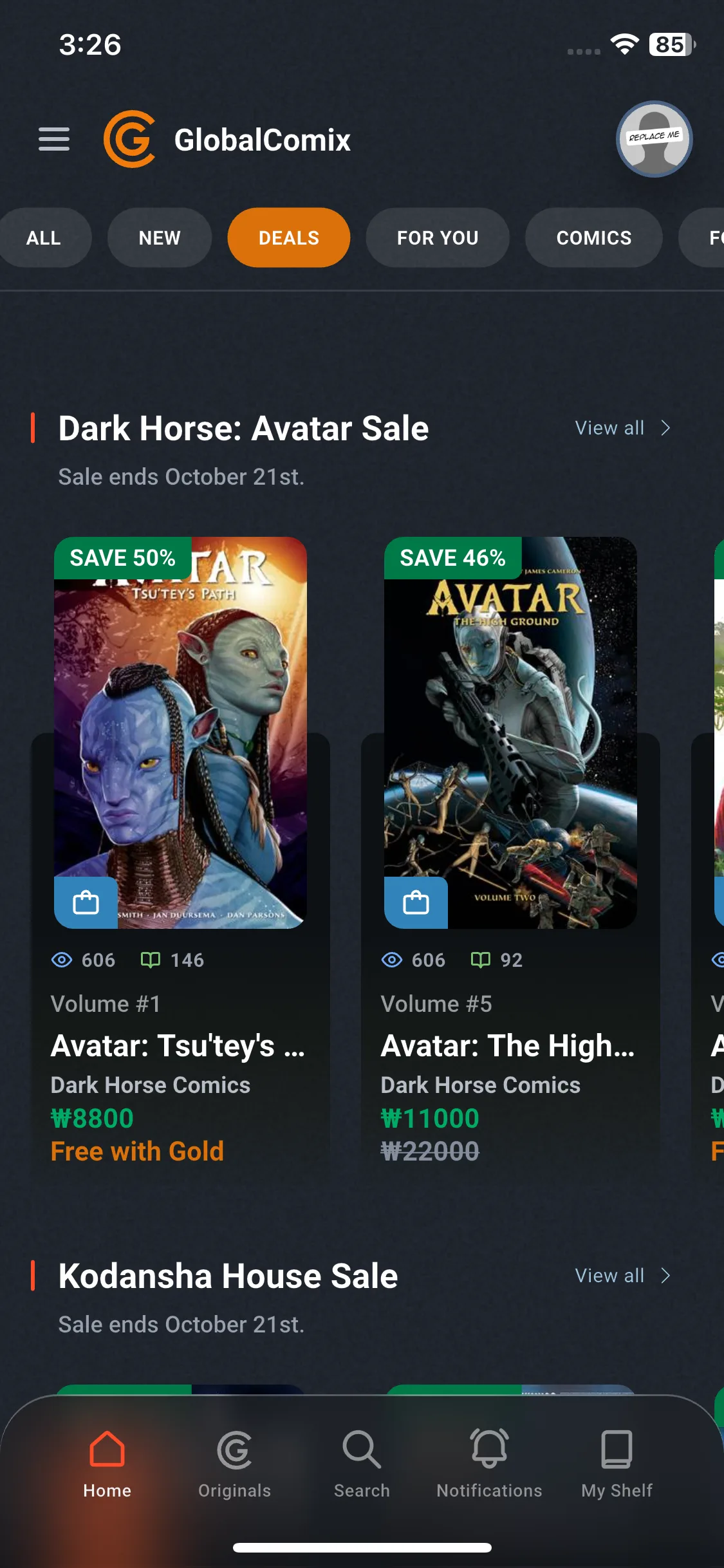Select the ALL filter chip
This screenshot has width=724, height=1568.
click(43, 238)
